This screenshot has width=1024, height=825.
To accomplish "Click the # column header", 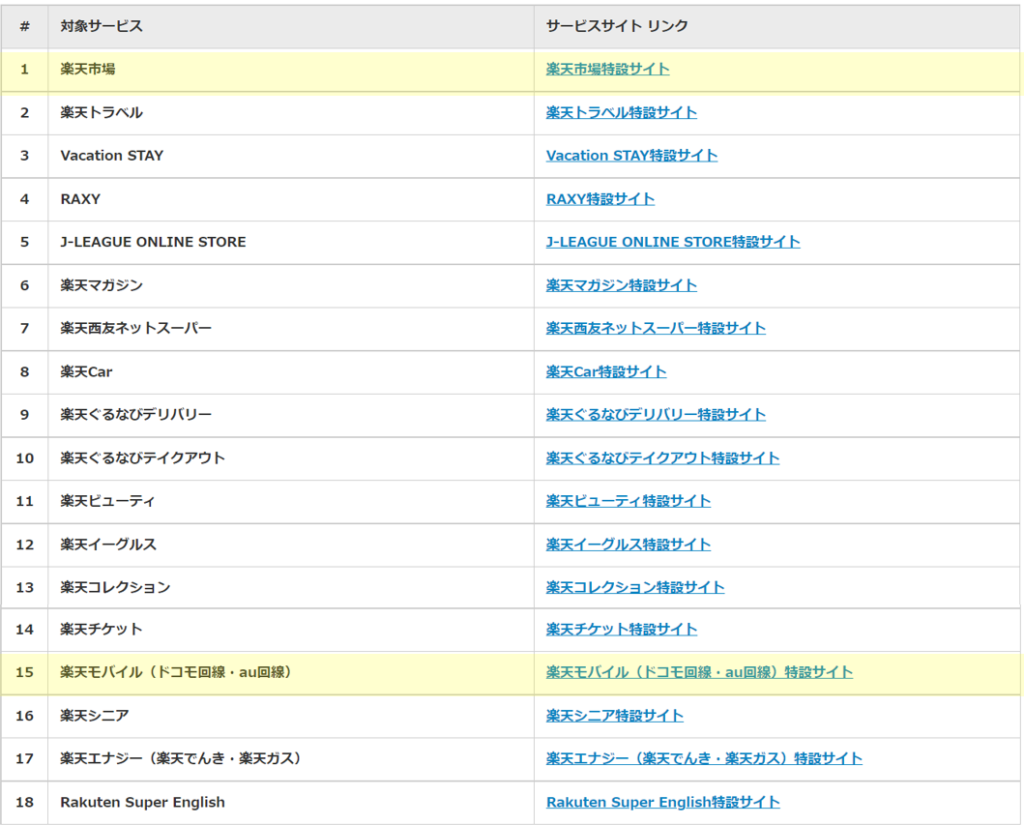I will tap(25, 27).
